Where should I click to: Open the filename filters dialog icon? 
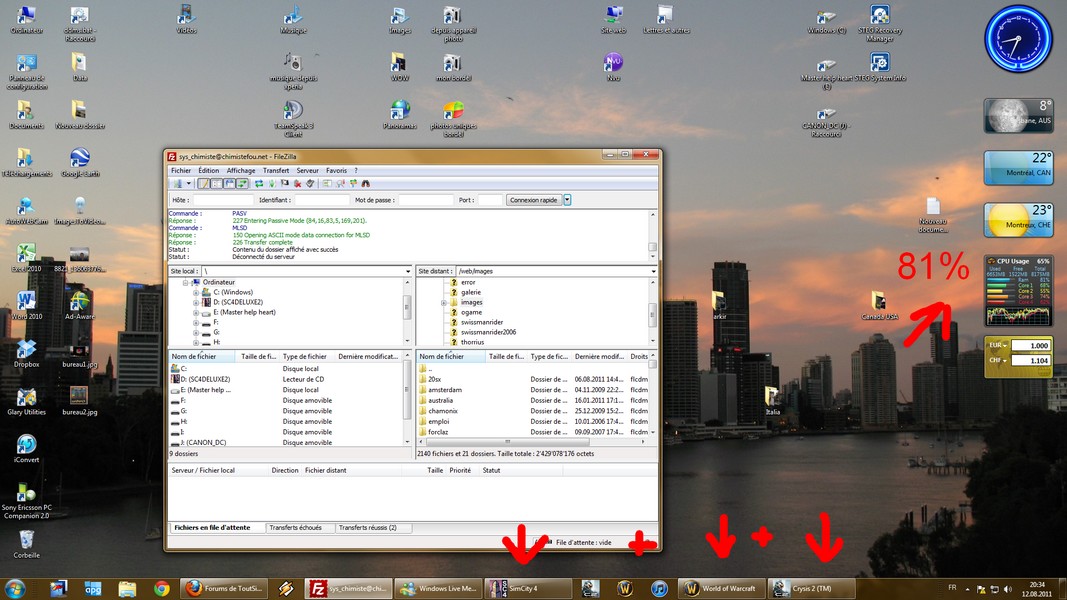coord(327,184)
